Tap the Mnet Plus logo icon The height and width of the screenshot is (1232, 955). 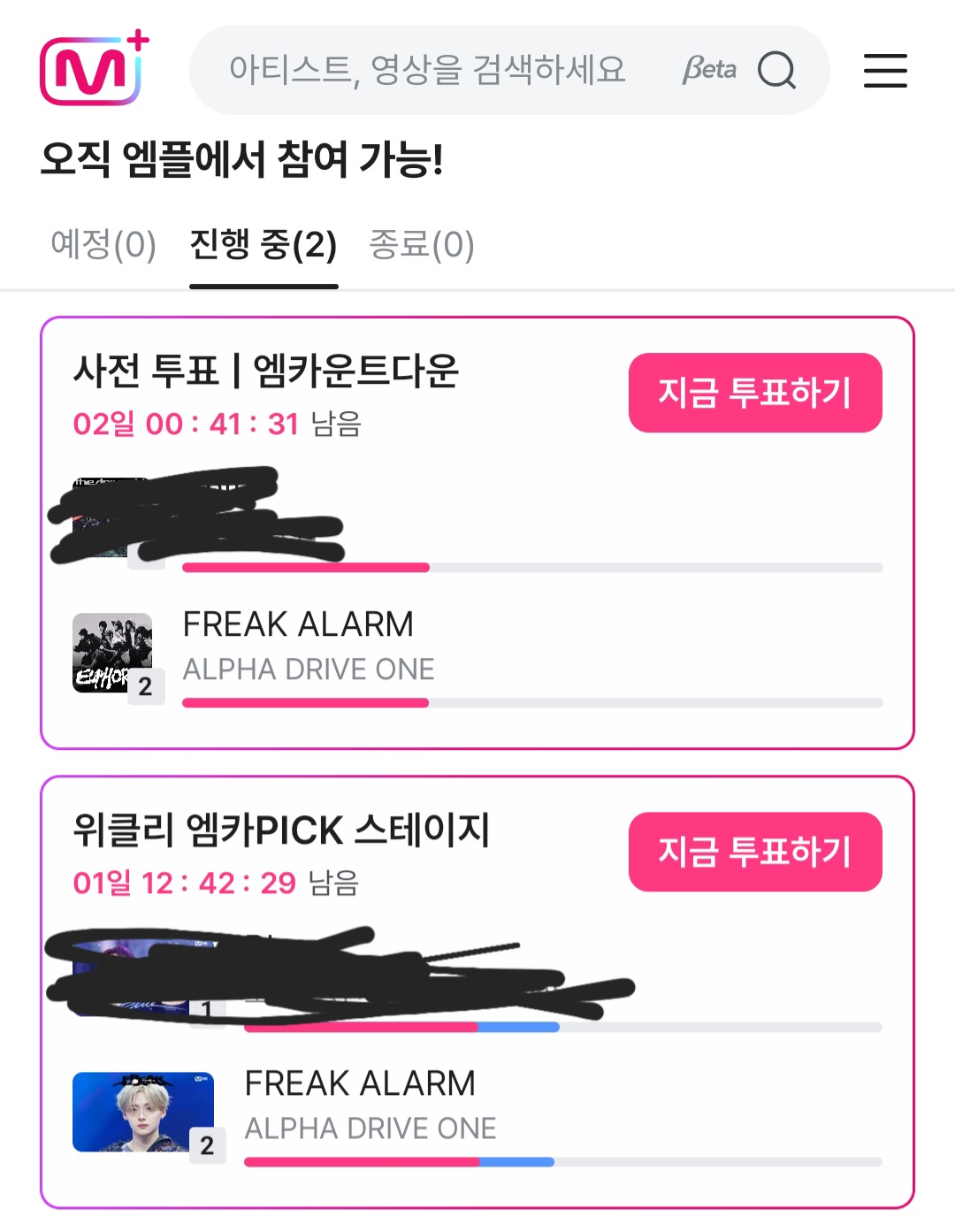[x=95, y=69]
